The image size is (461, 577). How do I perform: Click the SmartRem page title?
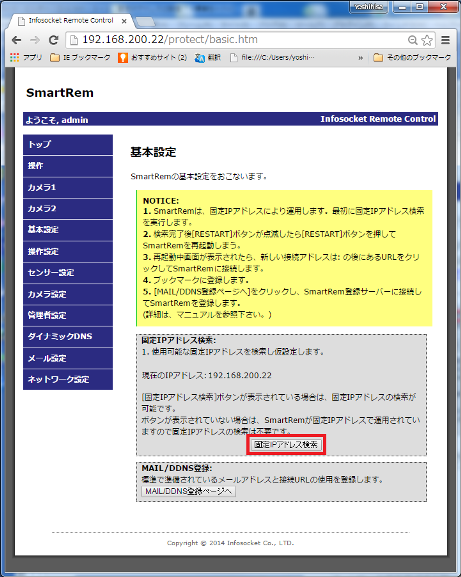pos(60,93)
